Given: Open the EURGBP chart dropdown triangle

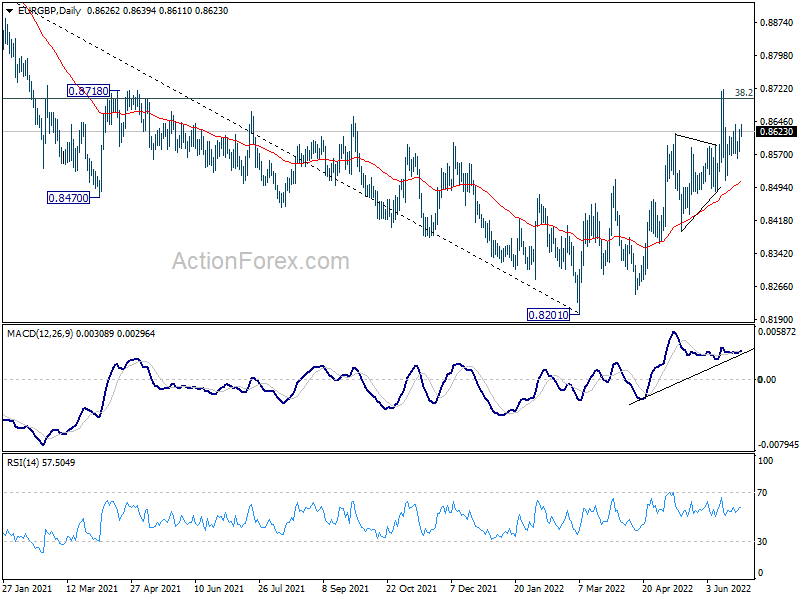Looking at the screenshot, I should 9,11.
